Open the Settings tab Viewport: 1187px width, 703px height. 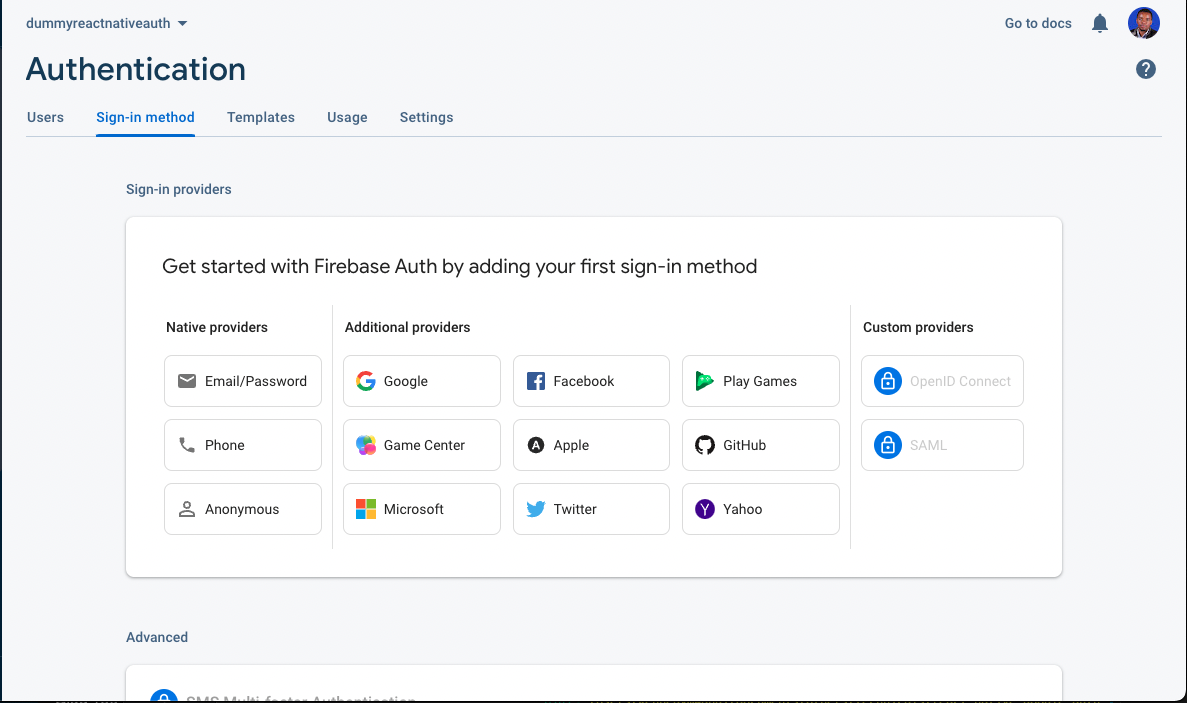click(x=426, y=117)
